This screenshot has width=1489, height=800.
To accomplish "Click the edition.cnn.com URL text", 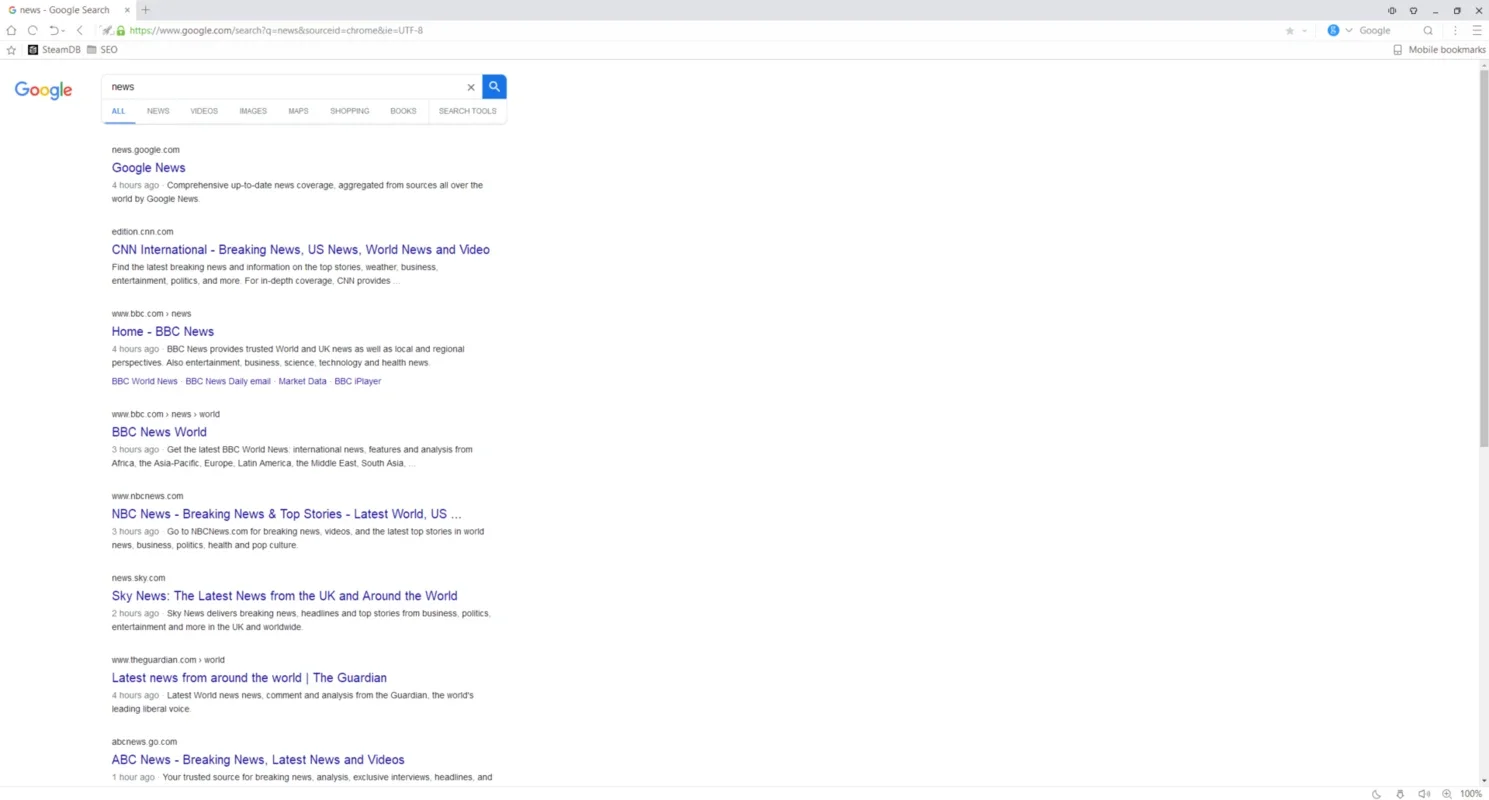I will point(142,232).
